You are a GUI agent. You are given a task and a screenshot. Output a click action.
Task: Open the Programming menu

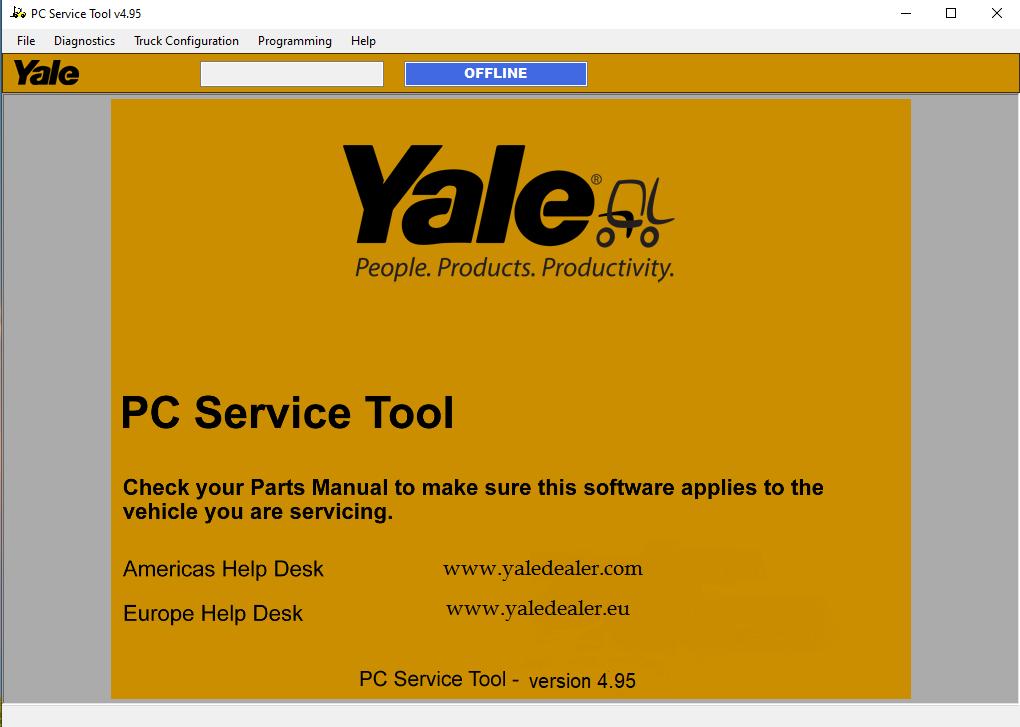pos(295,41)
